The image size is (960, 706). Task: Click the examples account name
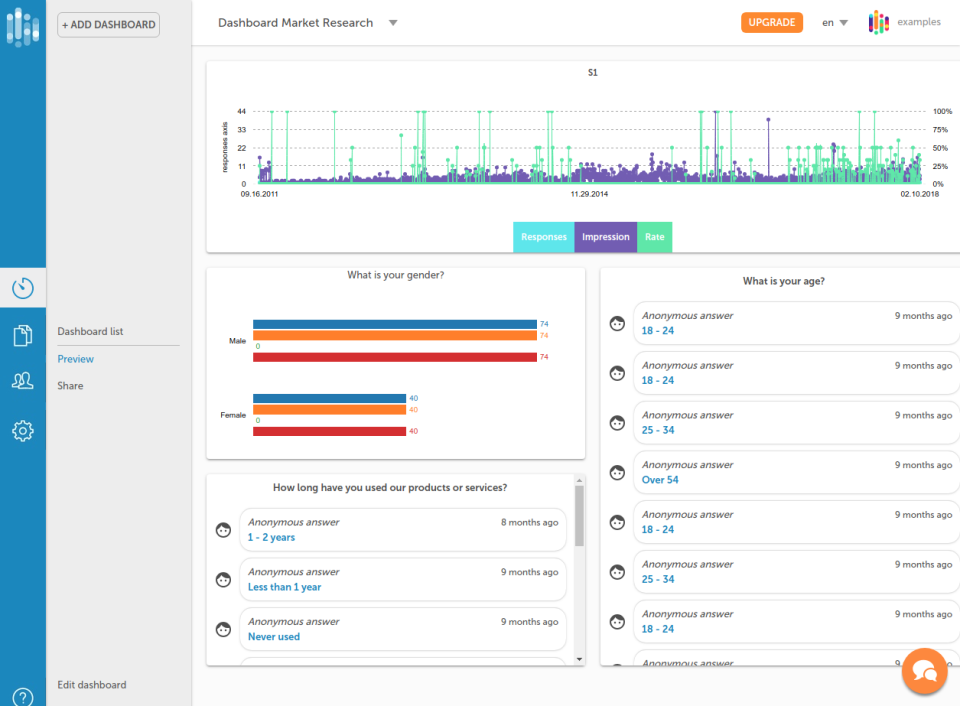(x=918, y=22)
